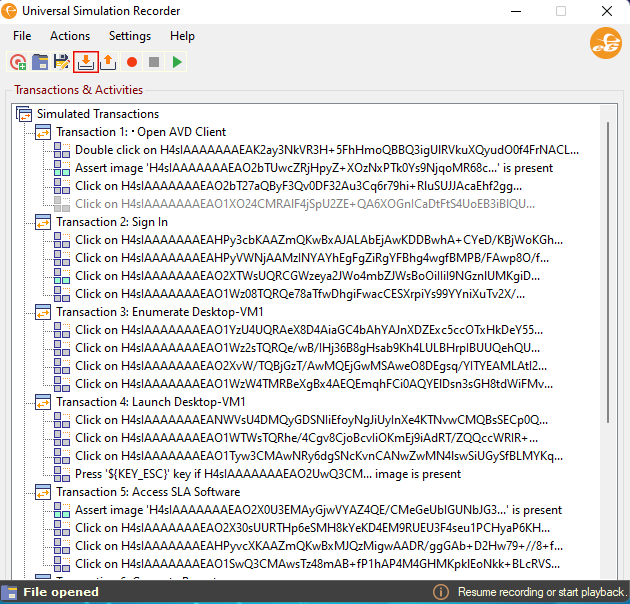Screen dimensions: 630x604
Task: Select Transaction 2: Sign In node
Action: 112,222
